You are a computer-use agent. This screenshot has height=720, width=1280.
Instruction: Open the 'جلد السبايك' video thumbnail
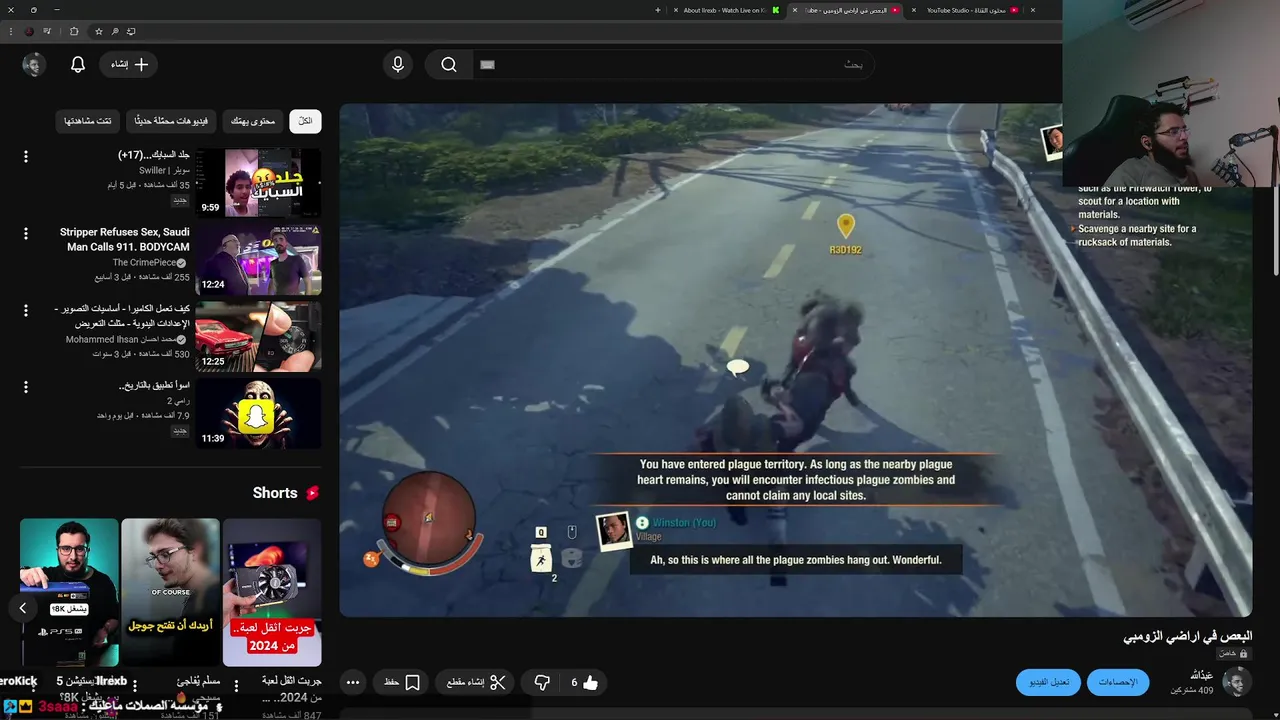click(x=258, y=183)
